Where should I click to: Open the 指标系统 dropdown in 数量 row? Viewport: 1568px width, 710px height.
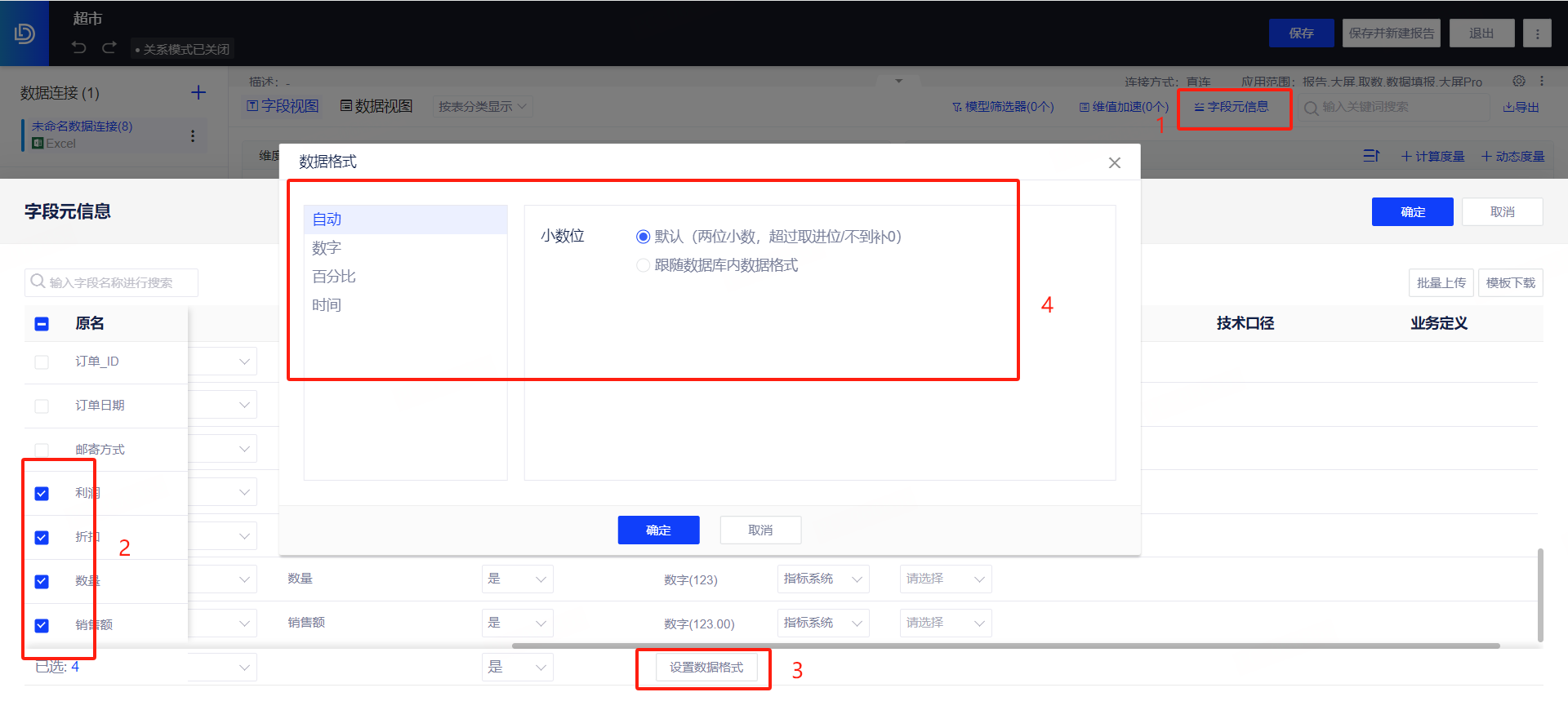[822, 579]
